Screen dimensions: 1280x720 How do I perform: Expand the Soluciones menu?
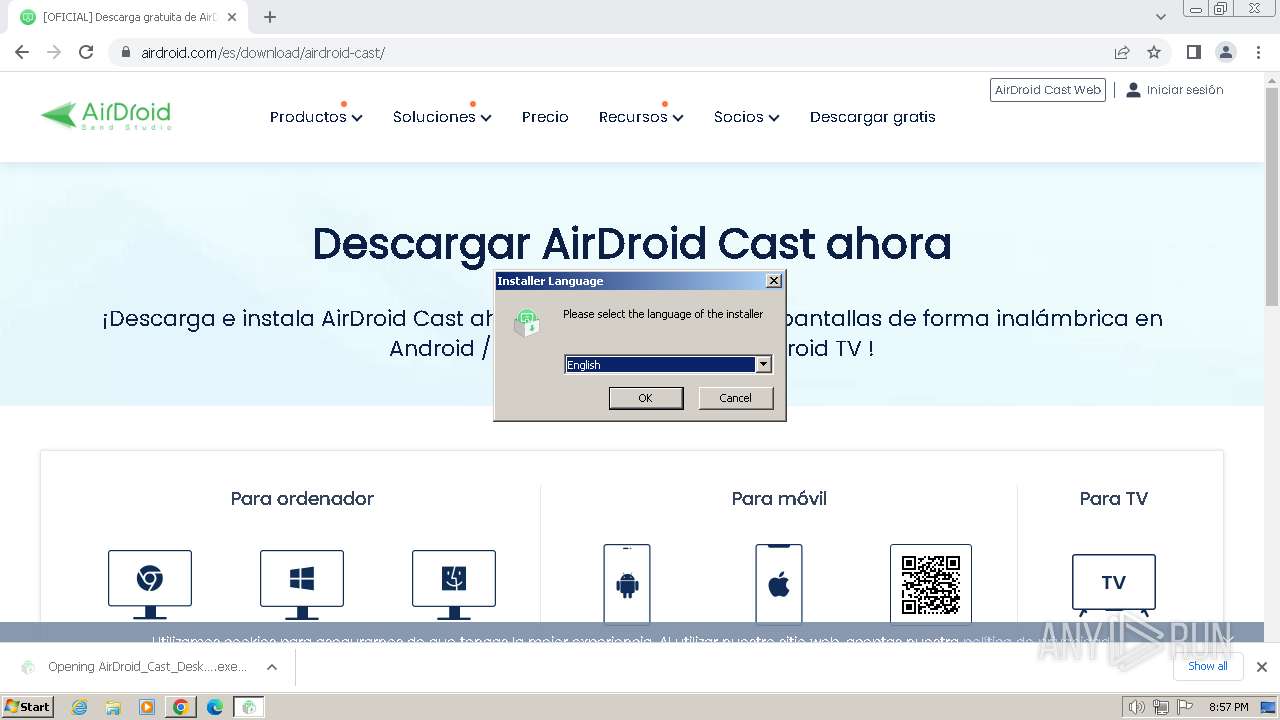[x=442, y=117]
